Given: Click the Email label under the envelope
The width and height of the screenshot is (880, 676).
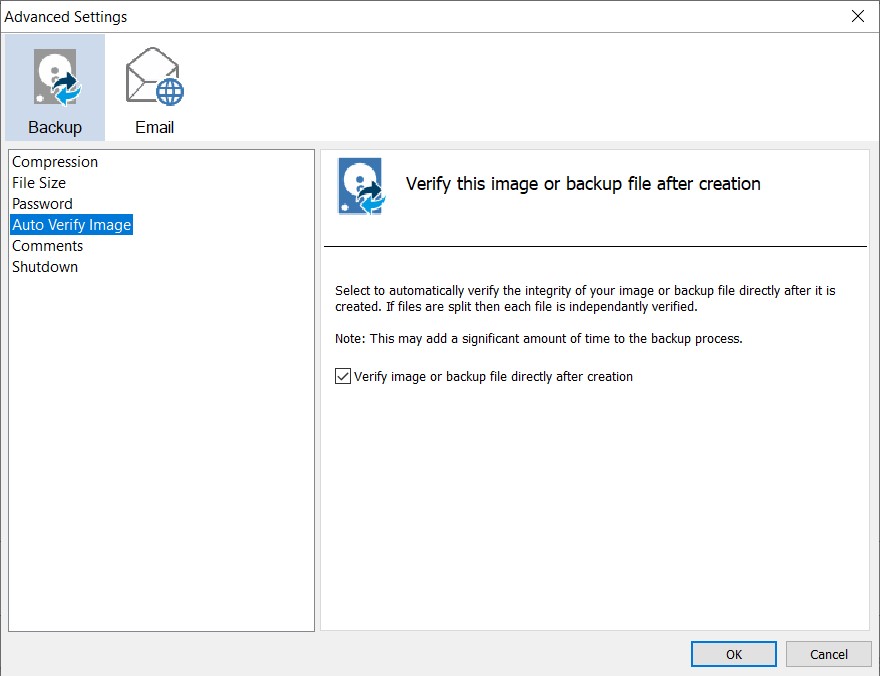Looking at the screenshot, I should [154, 127].
